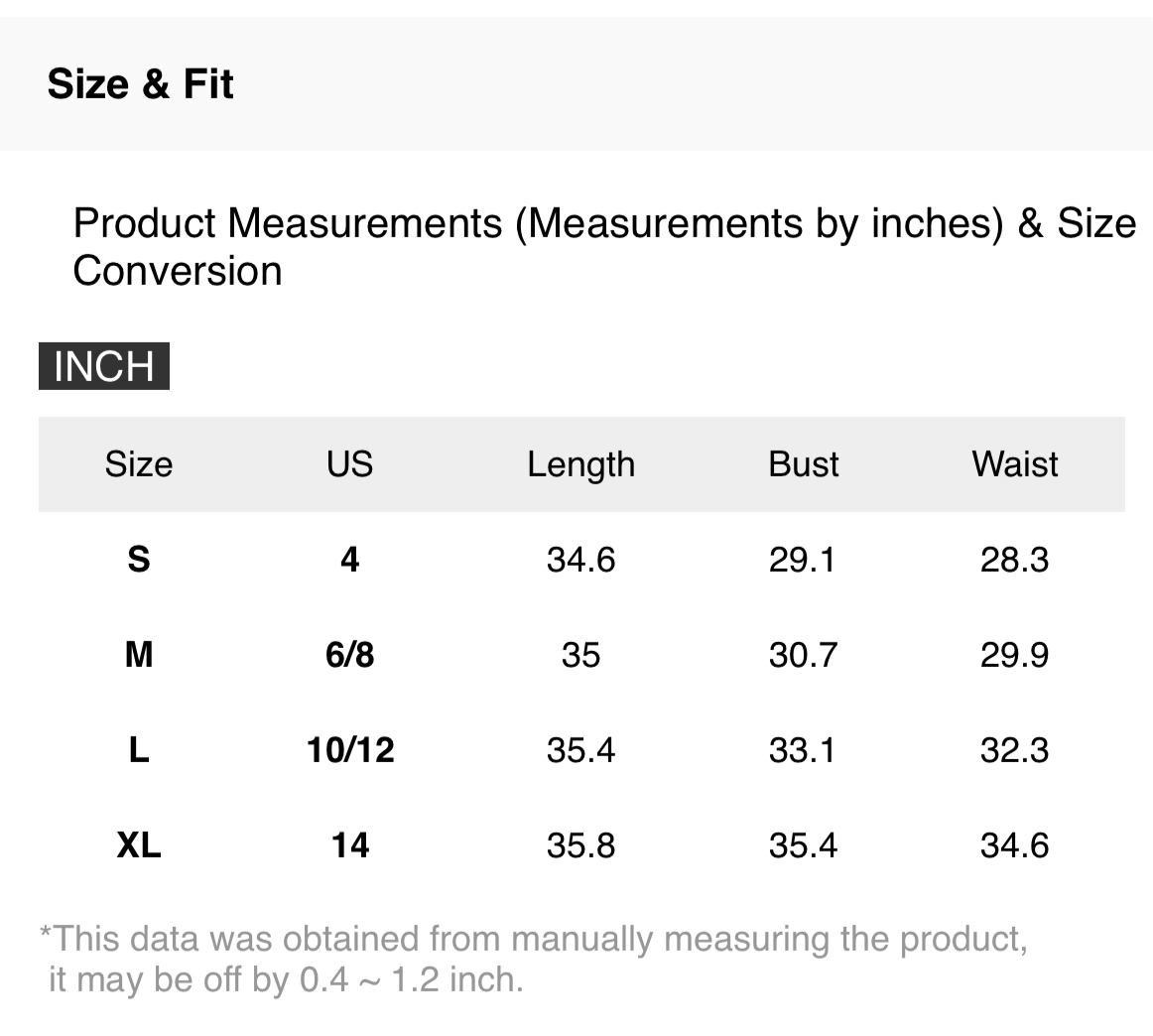Click the US size 6/8 cell
The image size is (1153, 1036).
[x=349, y=655]
